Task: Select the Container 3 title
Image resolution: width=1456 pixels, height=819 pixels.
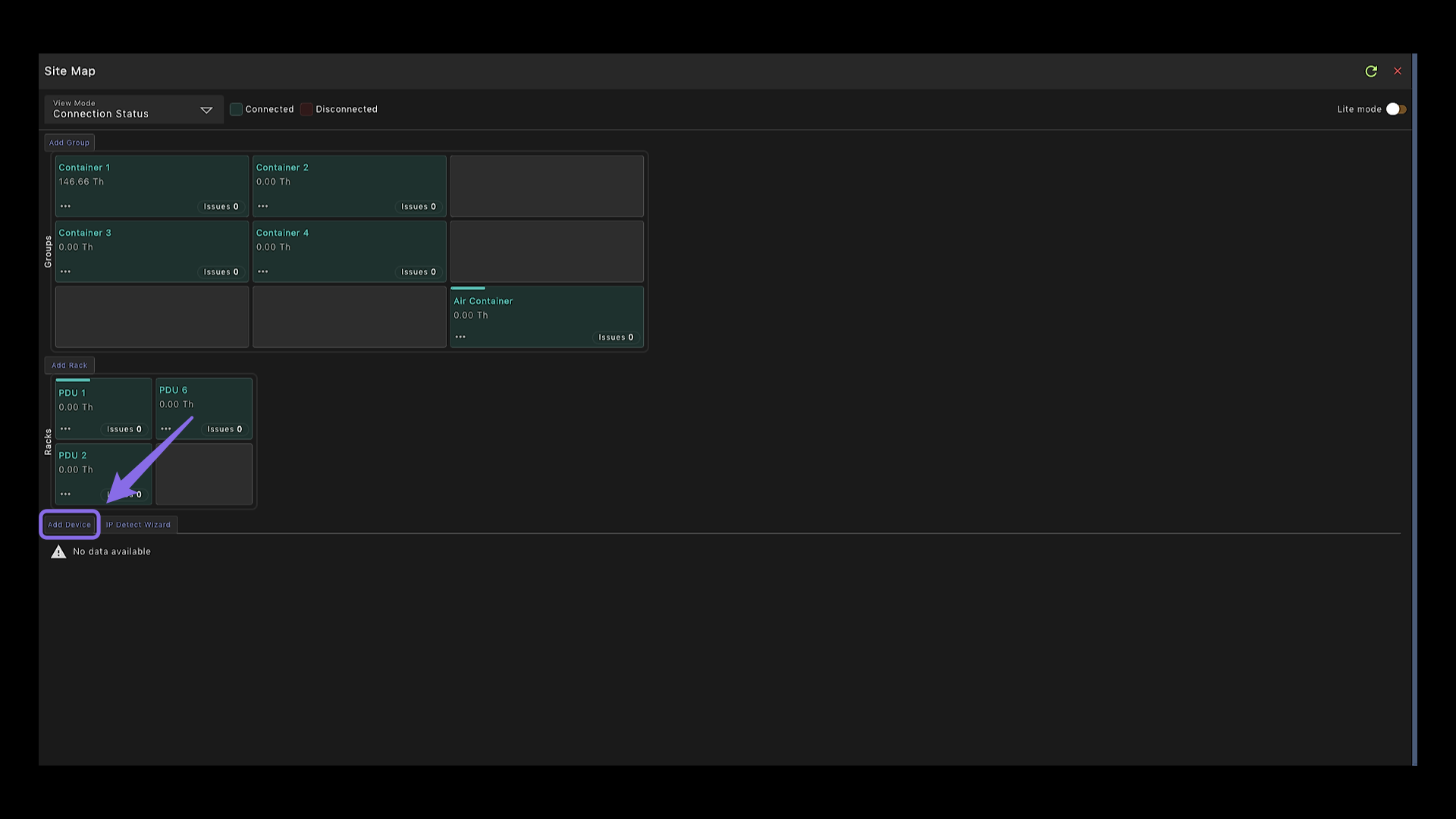Action: (85, 233)
